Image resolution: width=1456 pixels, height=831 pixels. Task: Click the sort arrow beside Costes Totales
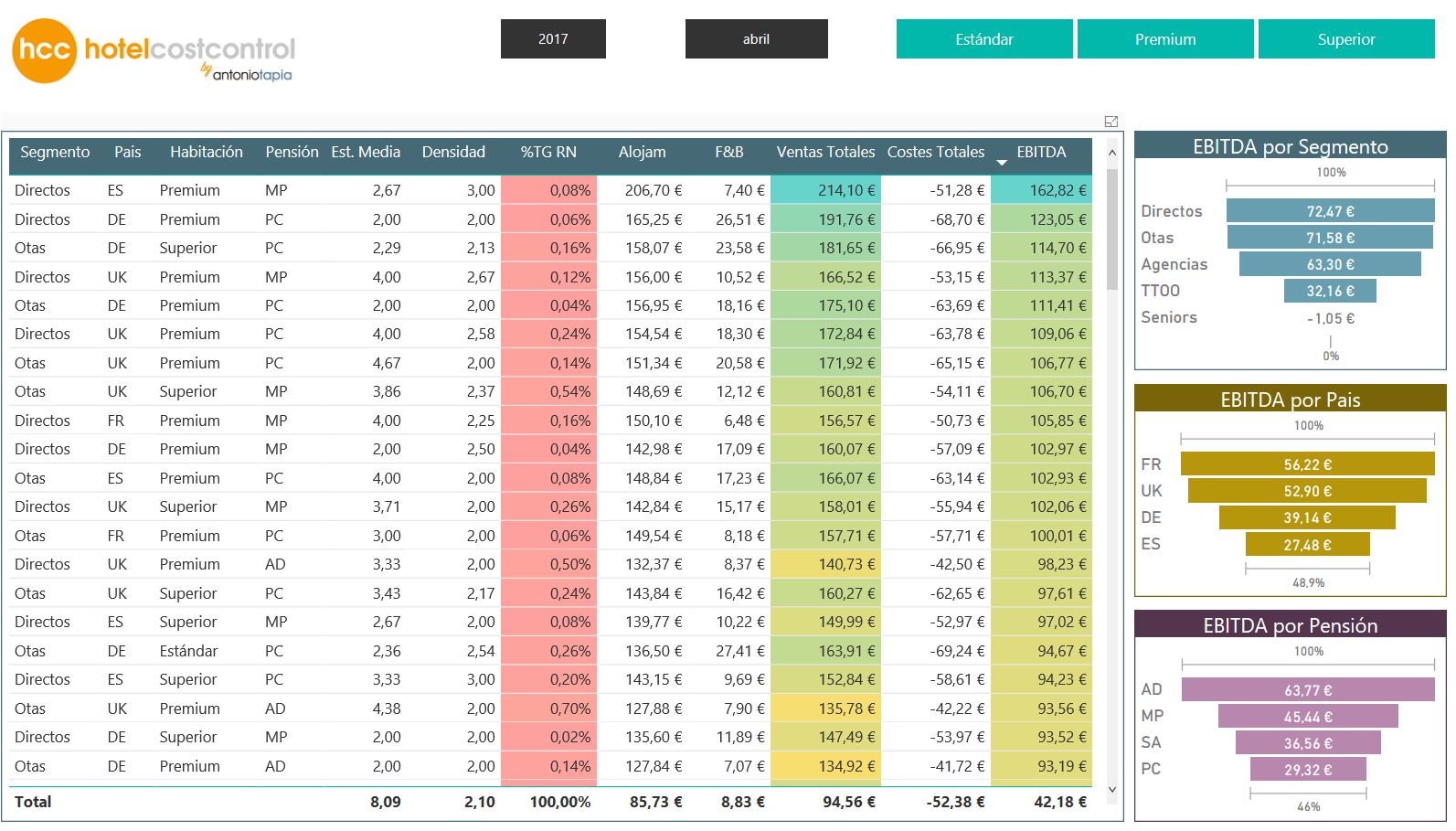click(x=1002, y=163)
